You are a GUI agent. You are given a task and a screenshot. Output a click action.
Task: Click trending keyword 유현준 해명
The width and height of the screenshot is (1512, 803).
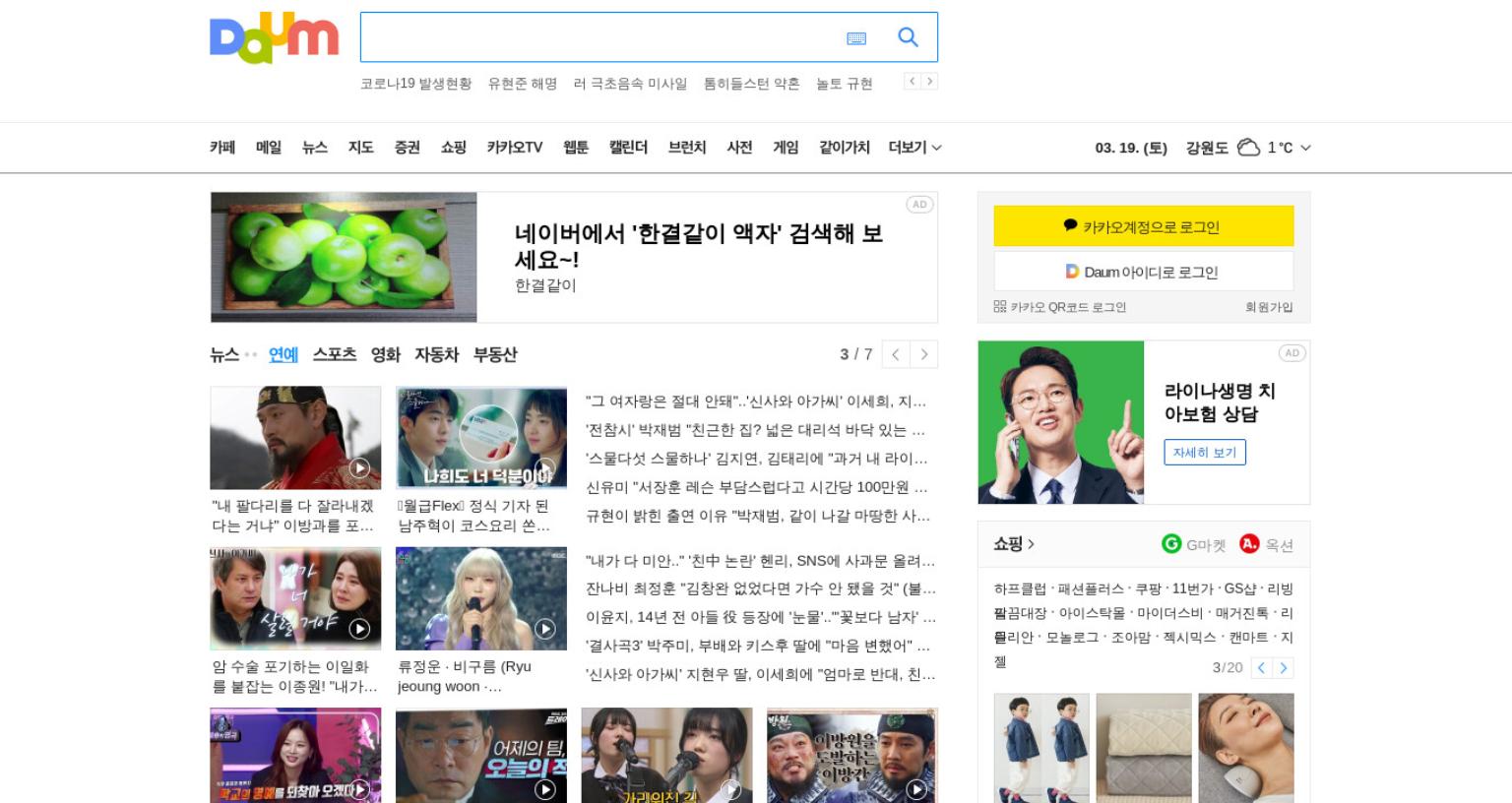(523, 84)
